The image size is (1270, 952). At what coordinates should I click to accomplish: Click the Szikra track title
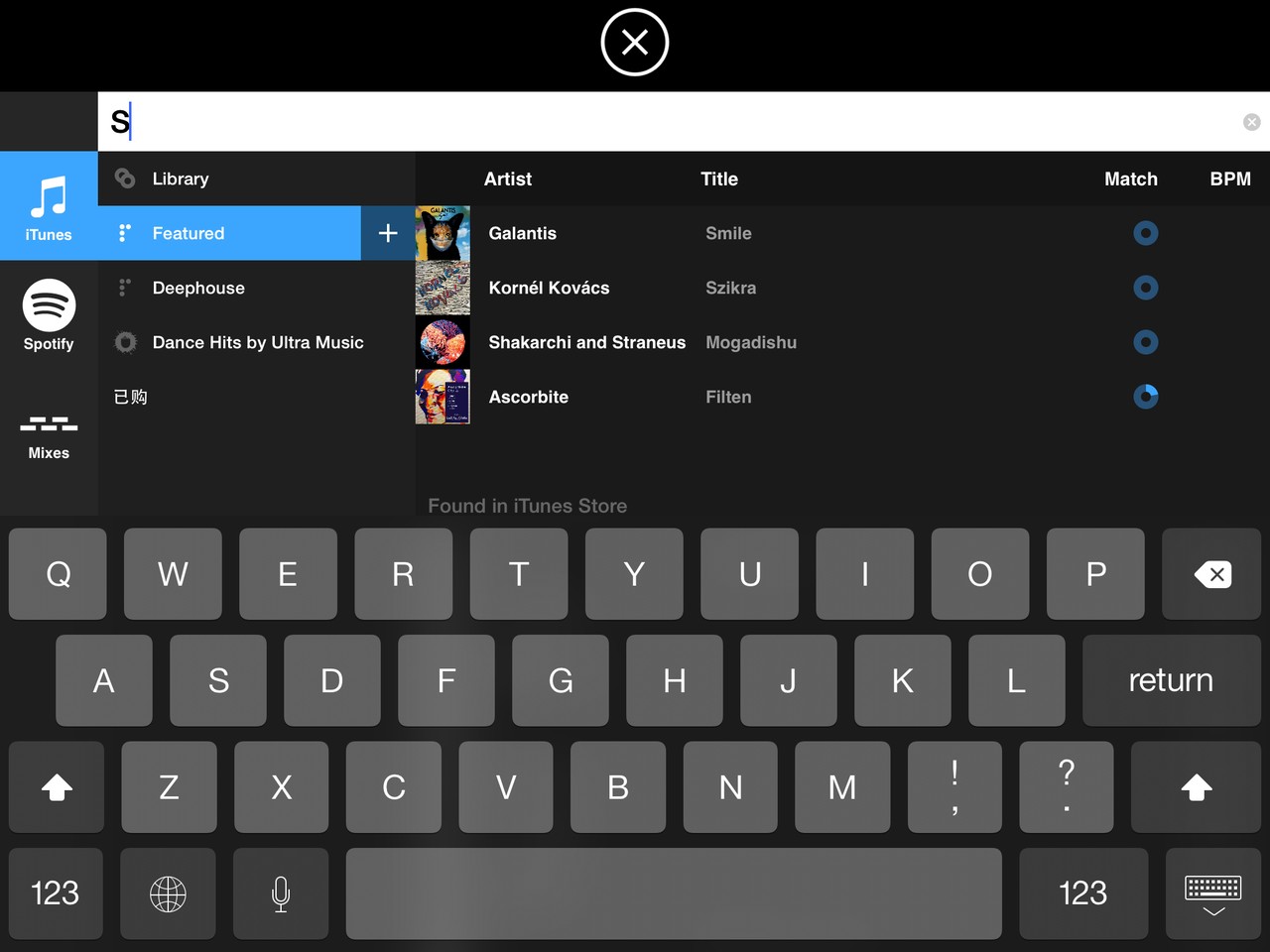[x=730, y=288]
